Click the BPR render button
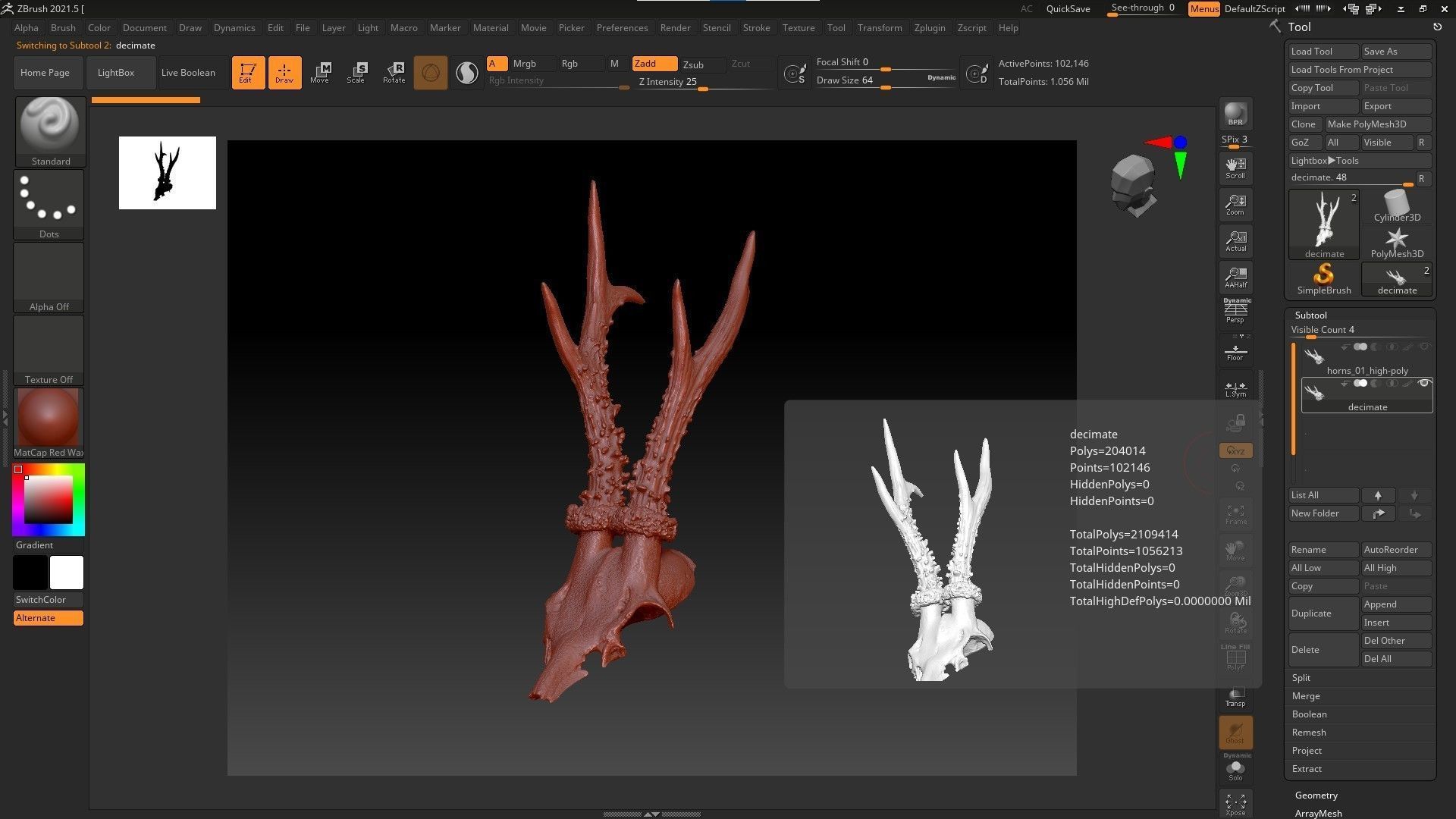The height and width of the screenshot is (819, 1456). click(x=1235, y=114)
